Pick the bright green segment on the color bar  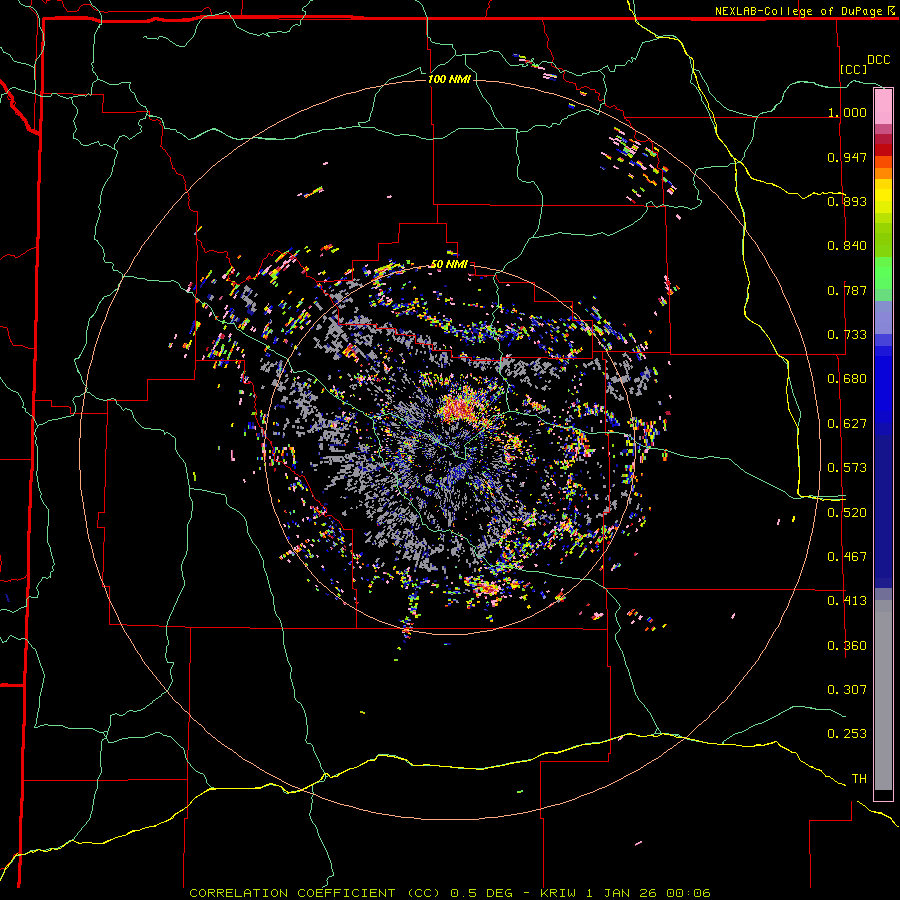click(x=883, y=273)
